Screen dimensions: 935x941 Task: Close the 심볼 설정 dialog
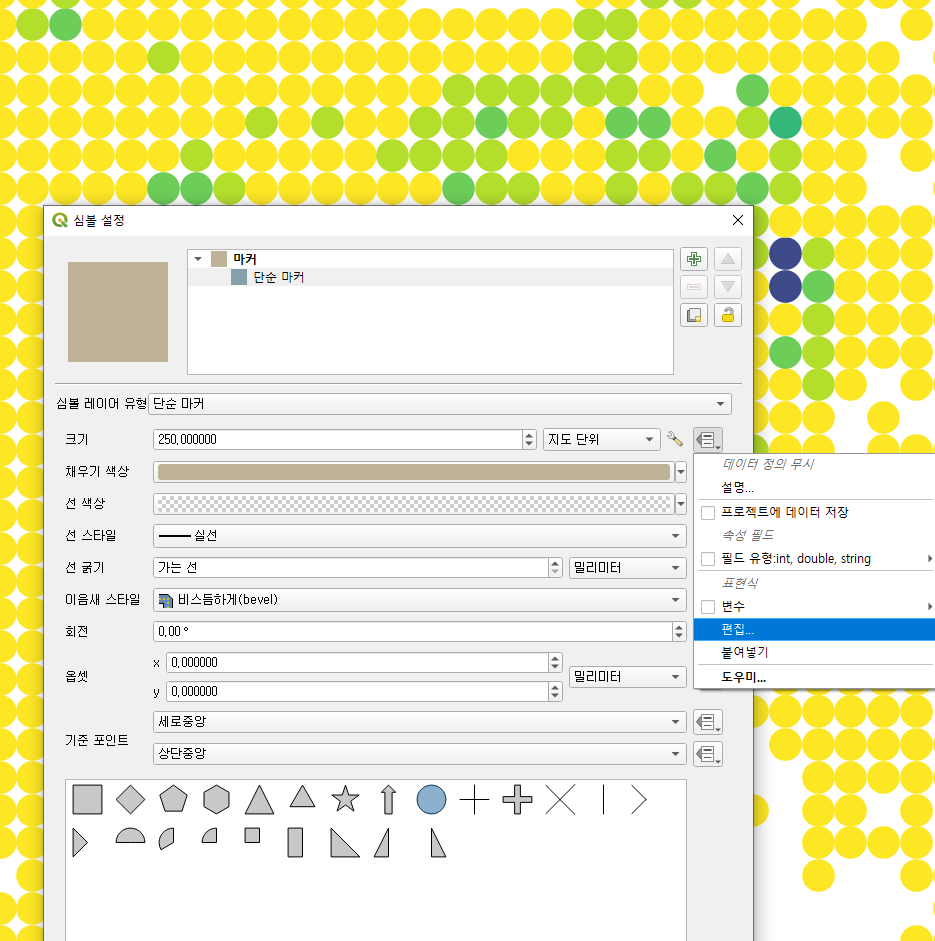click(738, 220)
